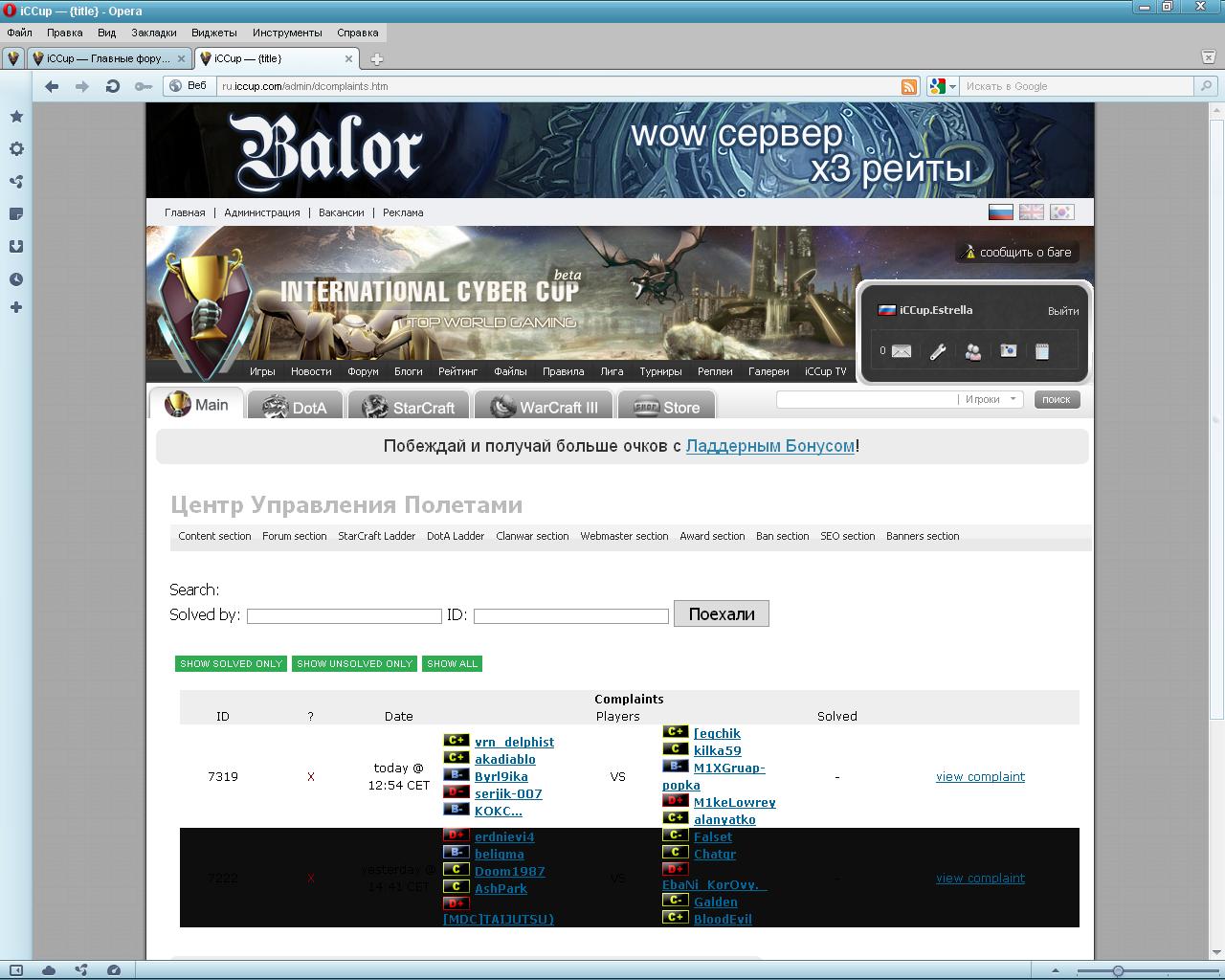Viewport: 1225px width, 980px height.
Task: Open the Справка menu
Action: click(358, 33)
